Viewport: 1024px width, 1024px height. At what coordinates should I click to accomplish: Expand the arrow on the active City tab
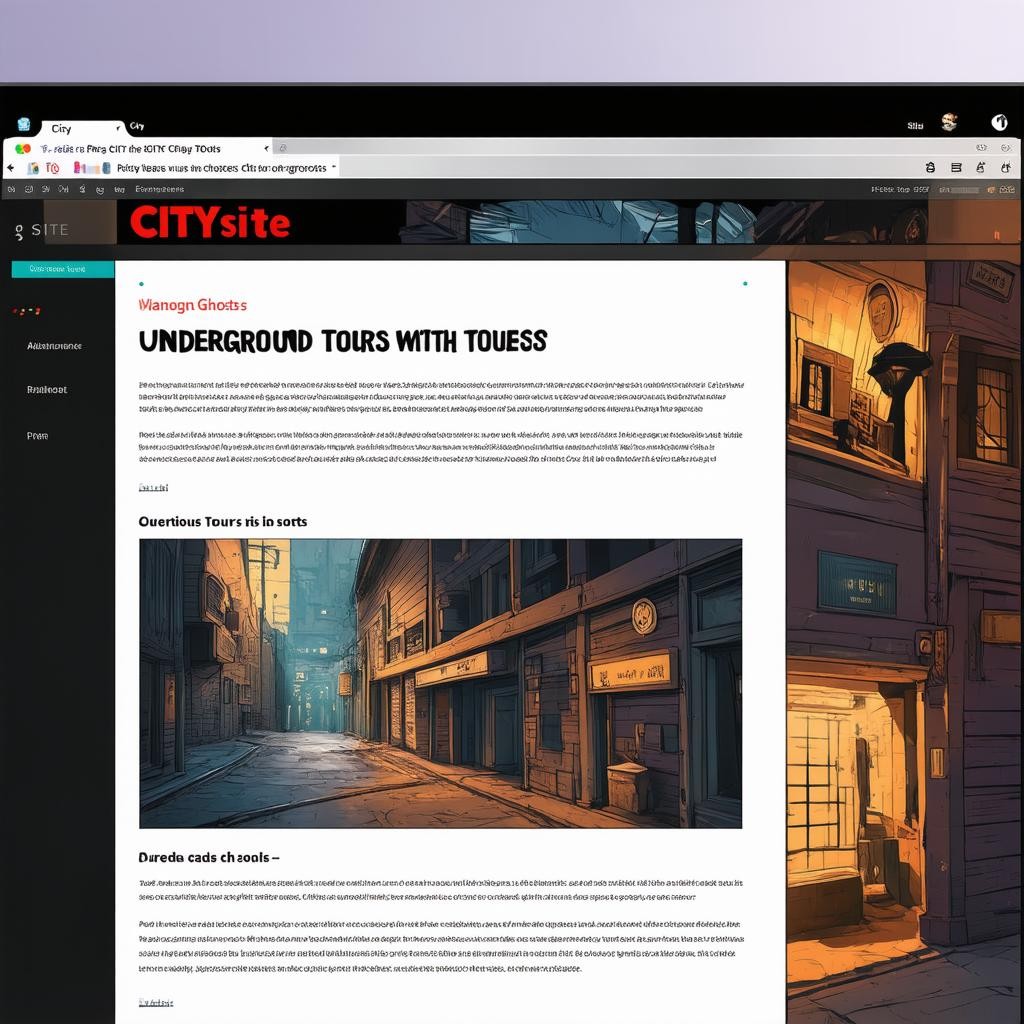click(119, 127)
